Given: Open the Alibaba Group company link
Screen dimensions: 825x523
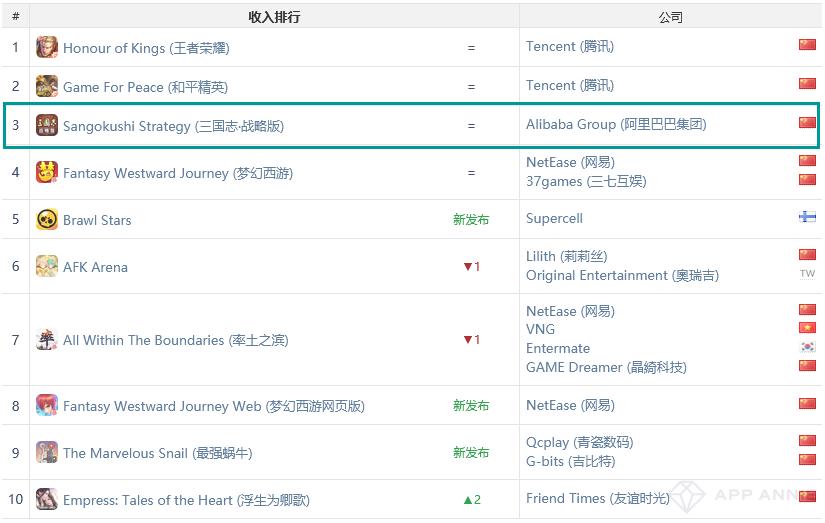Looking at the screenshot, I should (x=616, y=125).
